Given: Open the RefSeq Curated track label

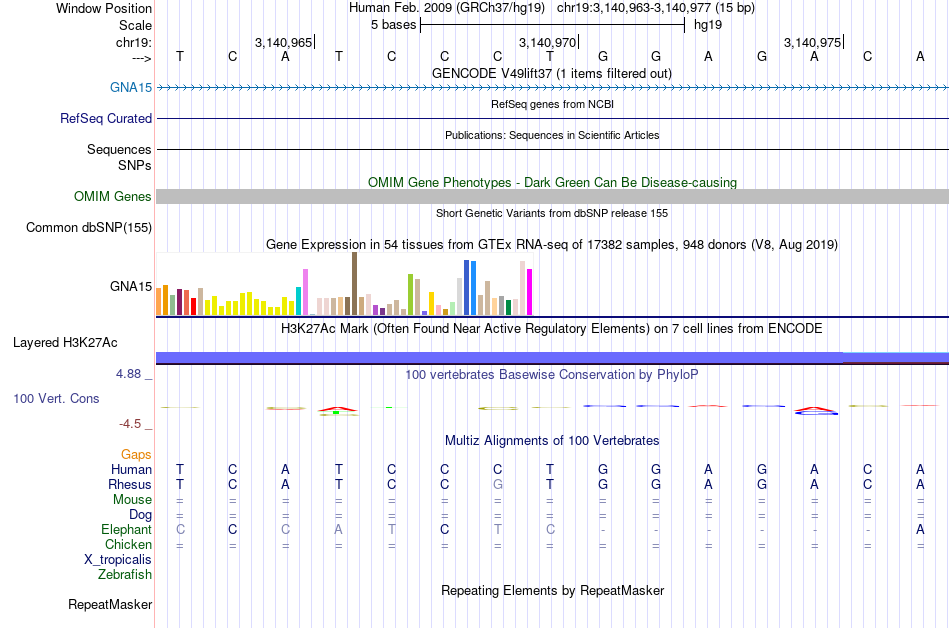Looking at the screenshot, I should click(x=105, y=118).
